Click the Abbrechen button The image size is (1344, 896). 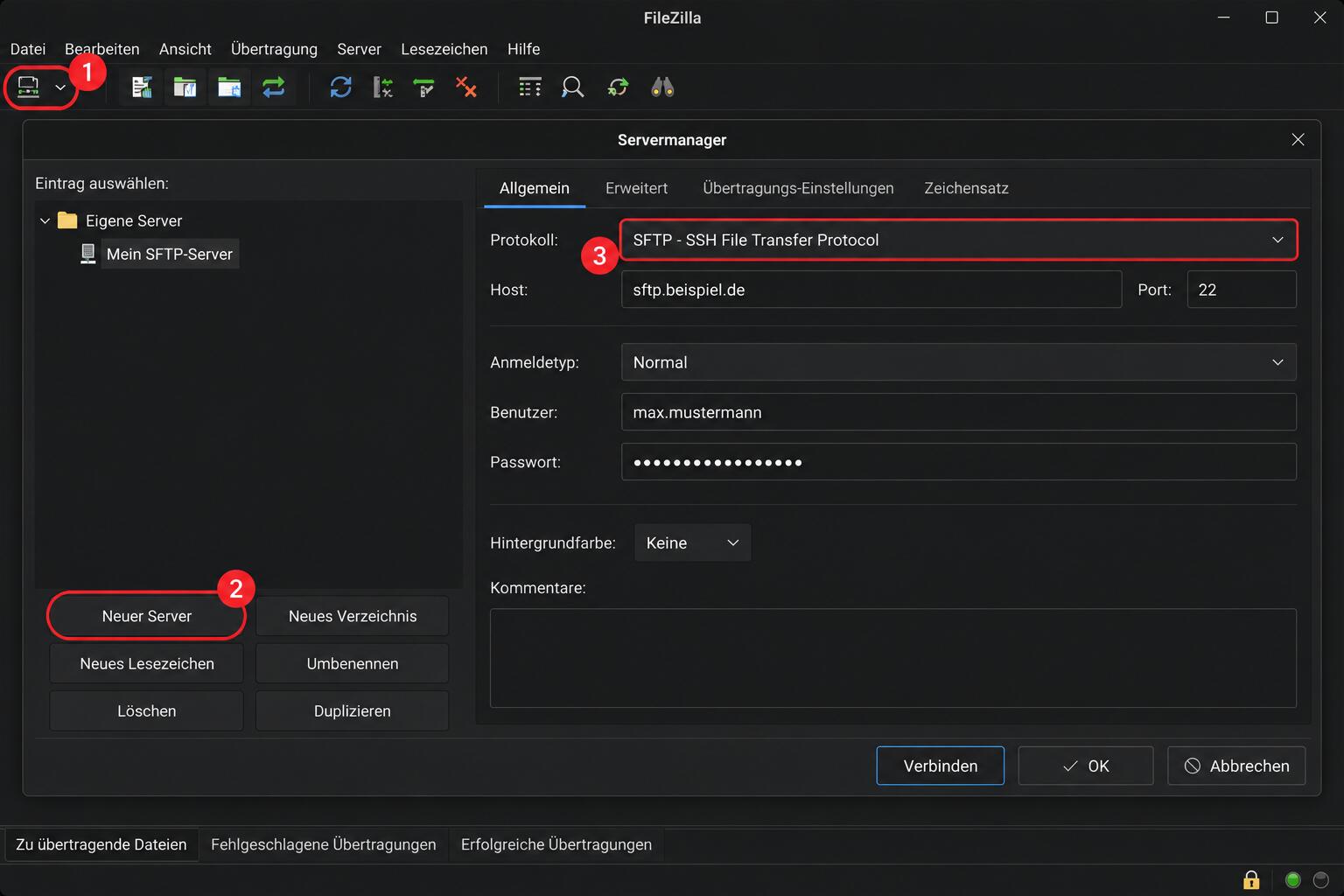tap(1236, 766)
